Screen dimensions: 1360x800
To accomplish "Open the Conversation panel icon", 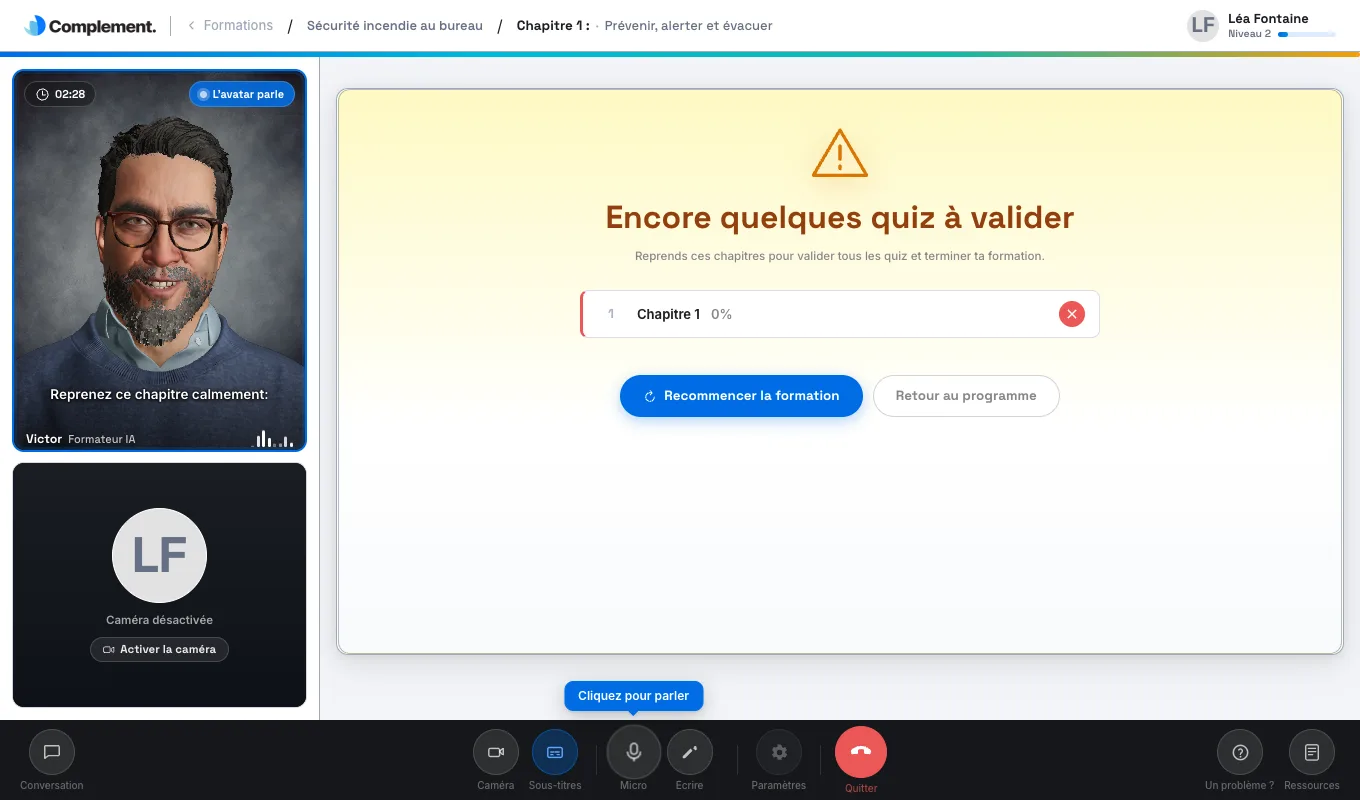I will point(52,752).
